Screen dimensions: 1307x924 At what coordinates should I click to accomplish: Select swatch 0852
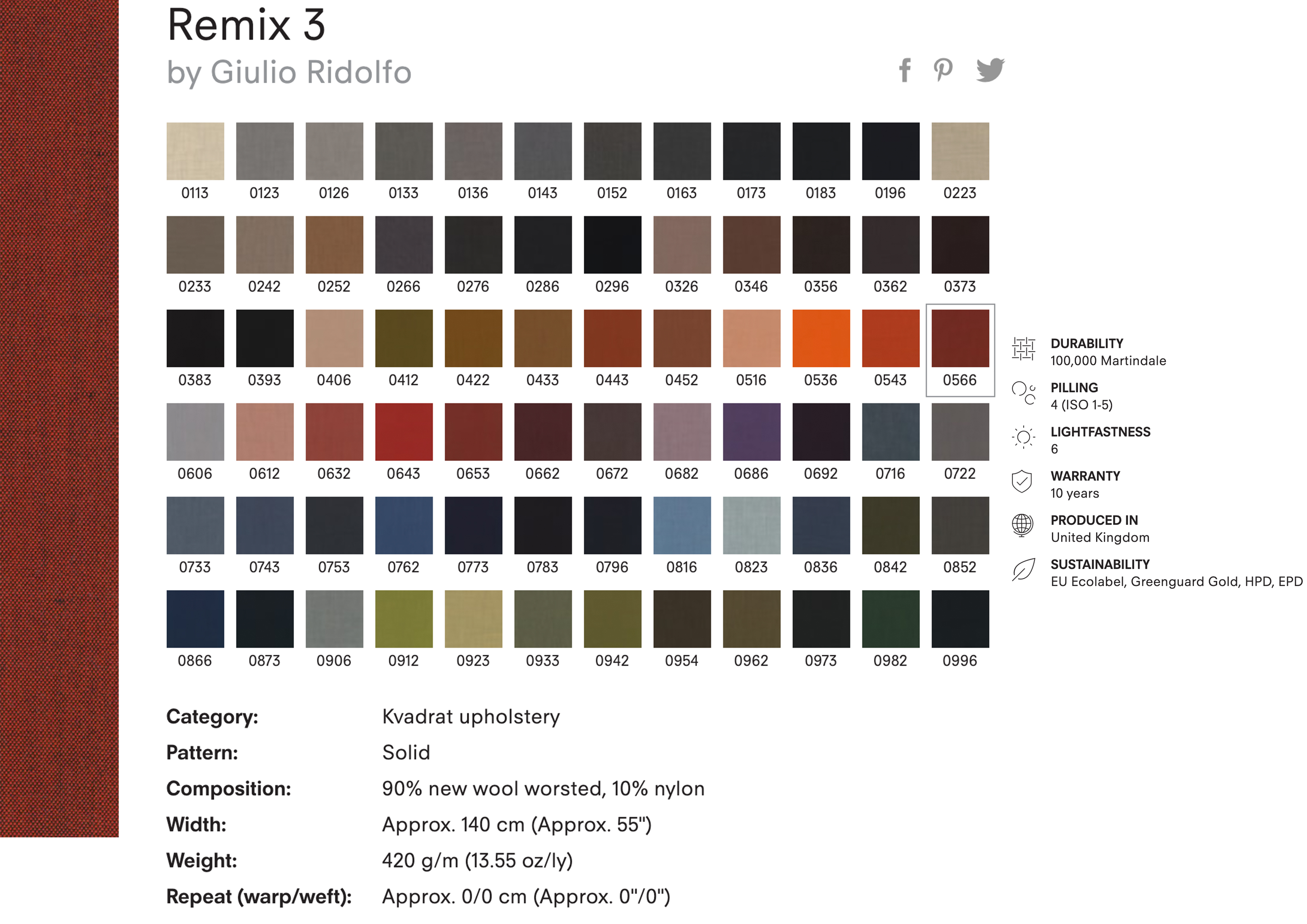tap(960, 525)
